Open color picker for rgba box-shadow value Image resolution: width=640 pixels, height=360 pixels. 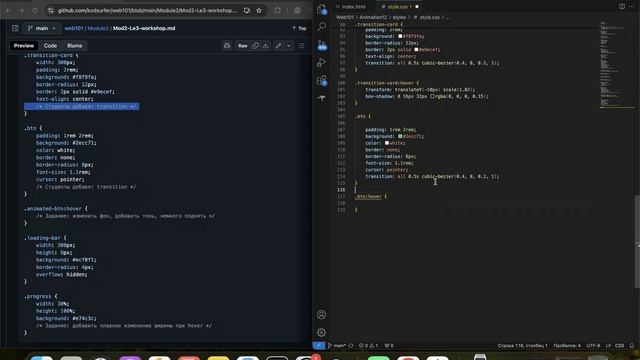[432, 97]
